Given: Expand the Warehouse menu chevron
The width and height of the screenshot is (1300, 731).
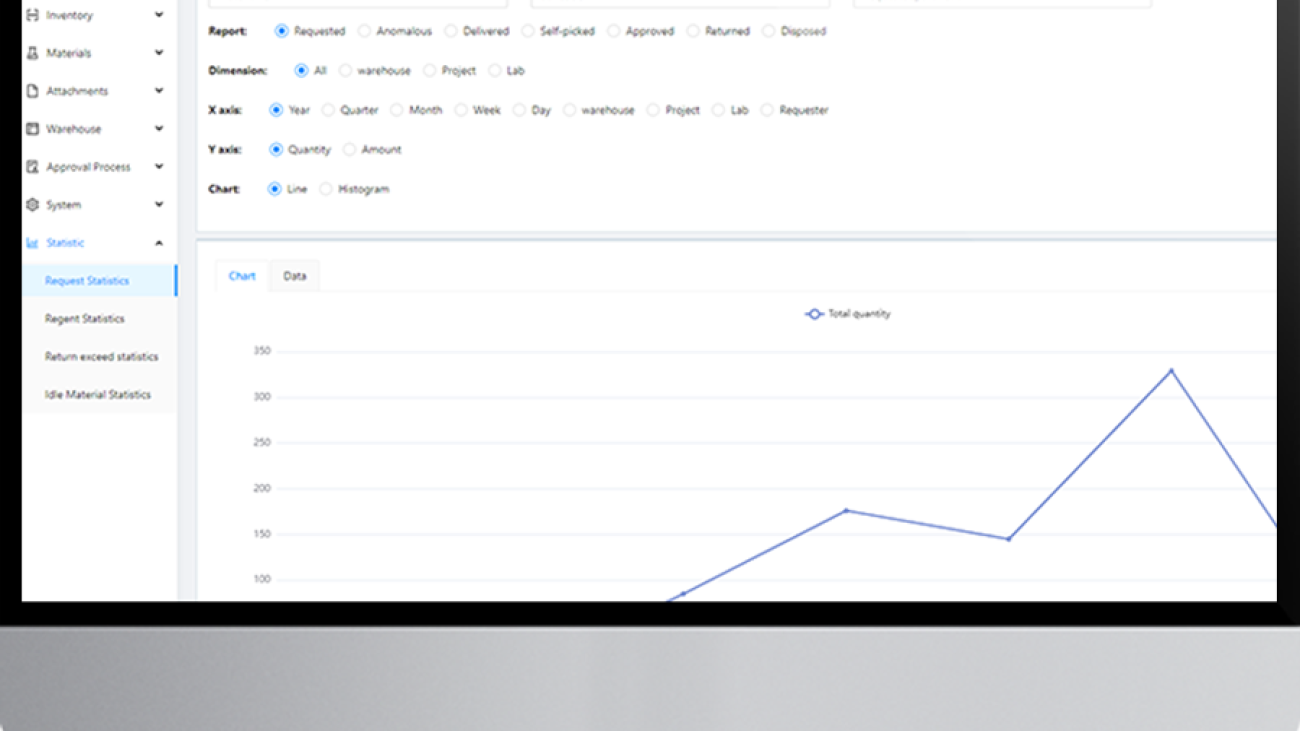Looking at the screenshot, I should [x=159, y=129].
